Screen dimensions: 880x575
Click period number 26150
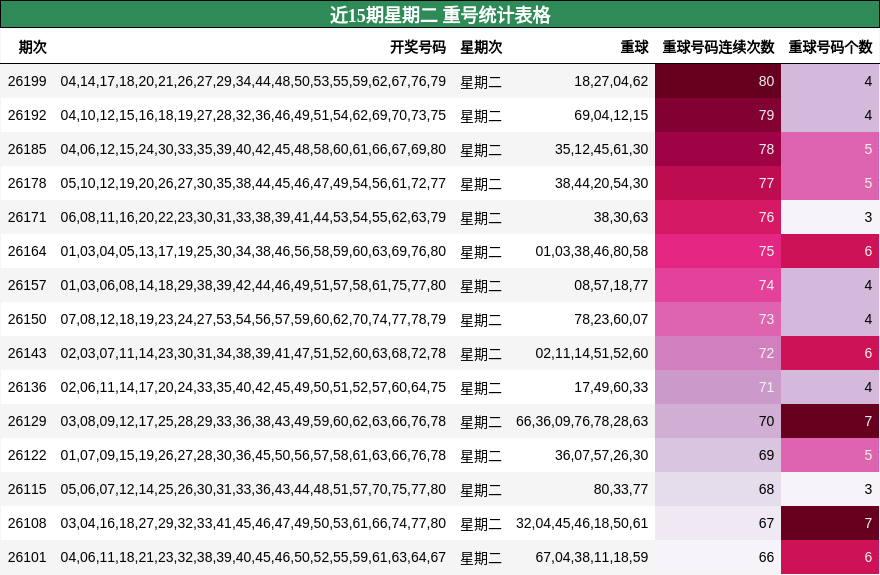pos(27,319)
